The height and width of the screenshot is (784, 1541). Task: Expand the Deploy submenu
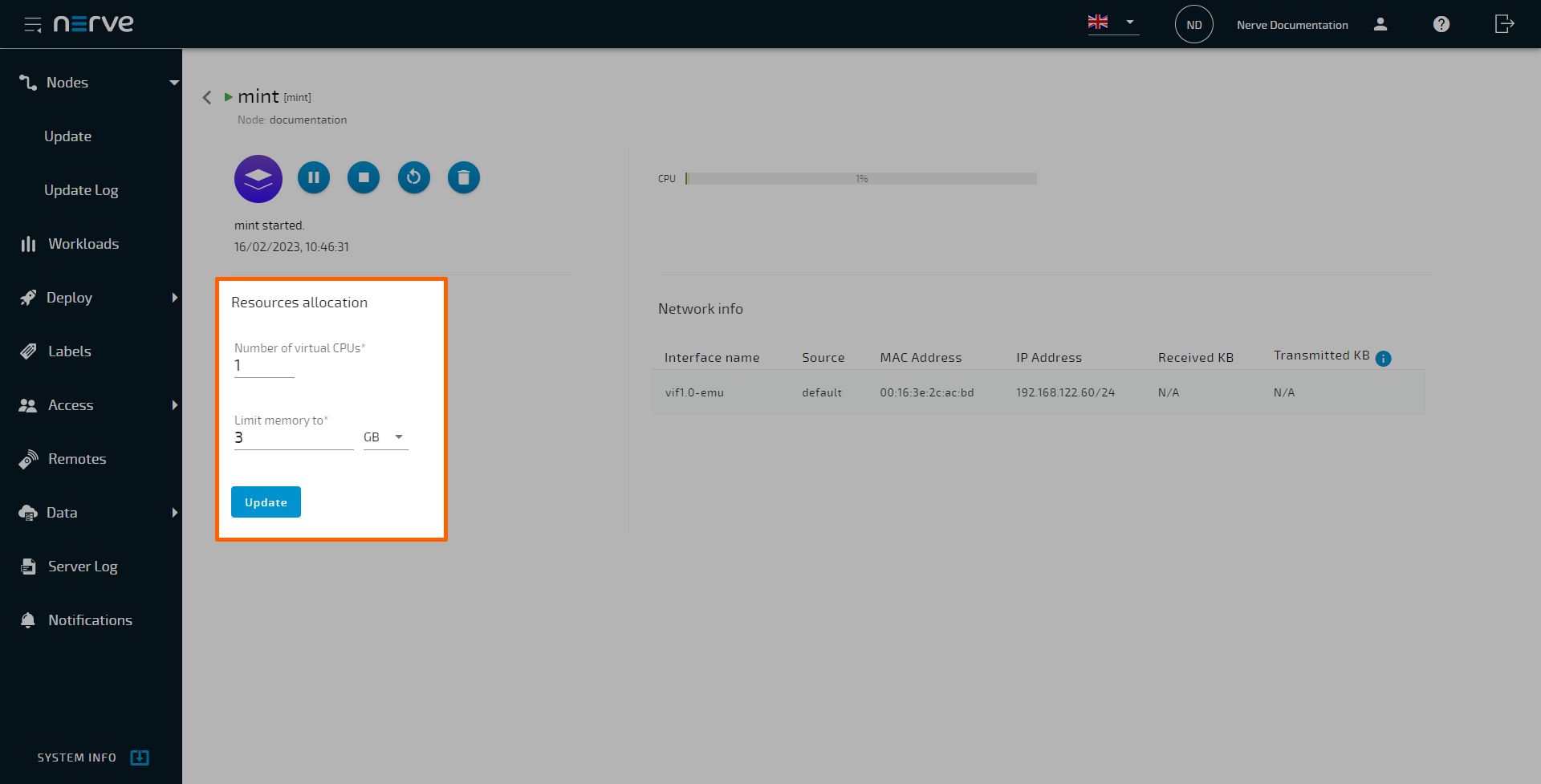[174, 298]
